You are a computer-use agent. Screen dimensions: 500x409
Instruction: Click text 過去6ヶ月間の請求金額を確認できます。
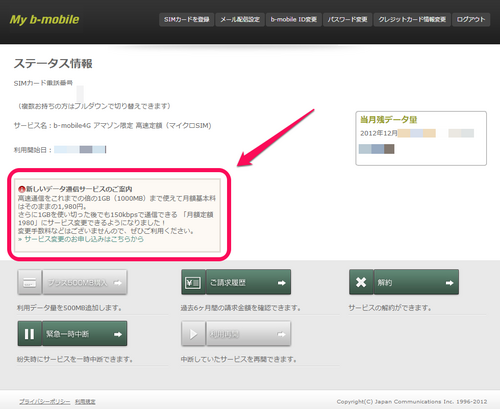[x=241, y=308]
